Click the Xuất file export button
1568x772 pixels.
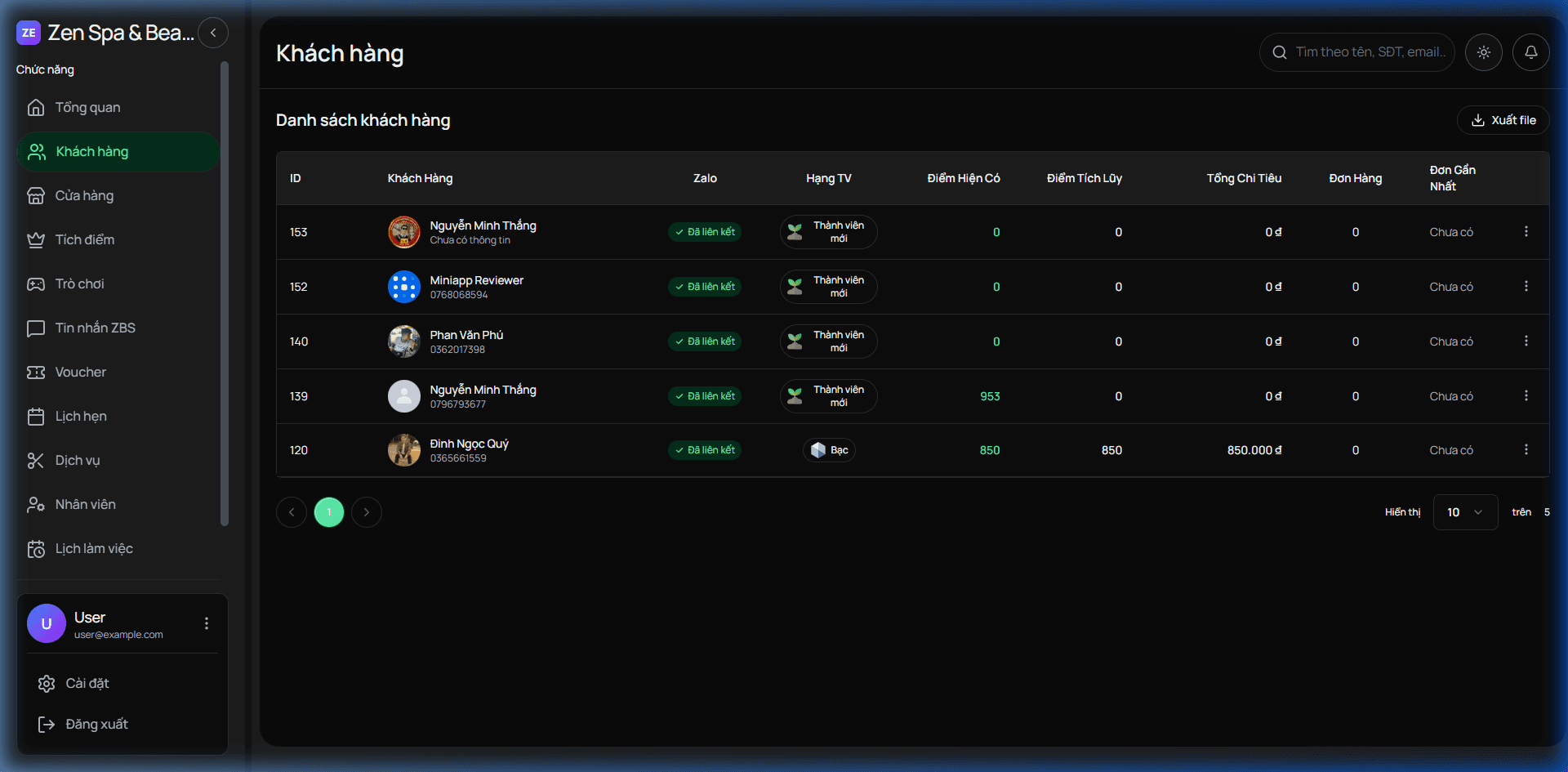point(1503,120)
